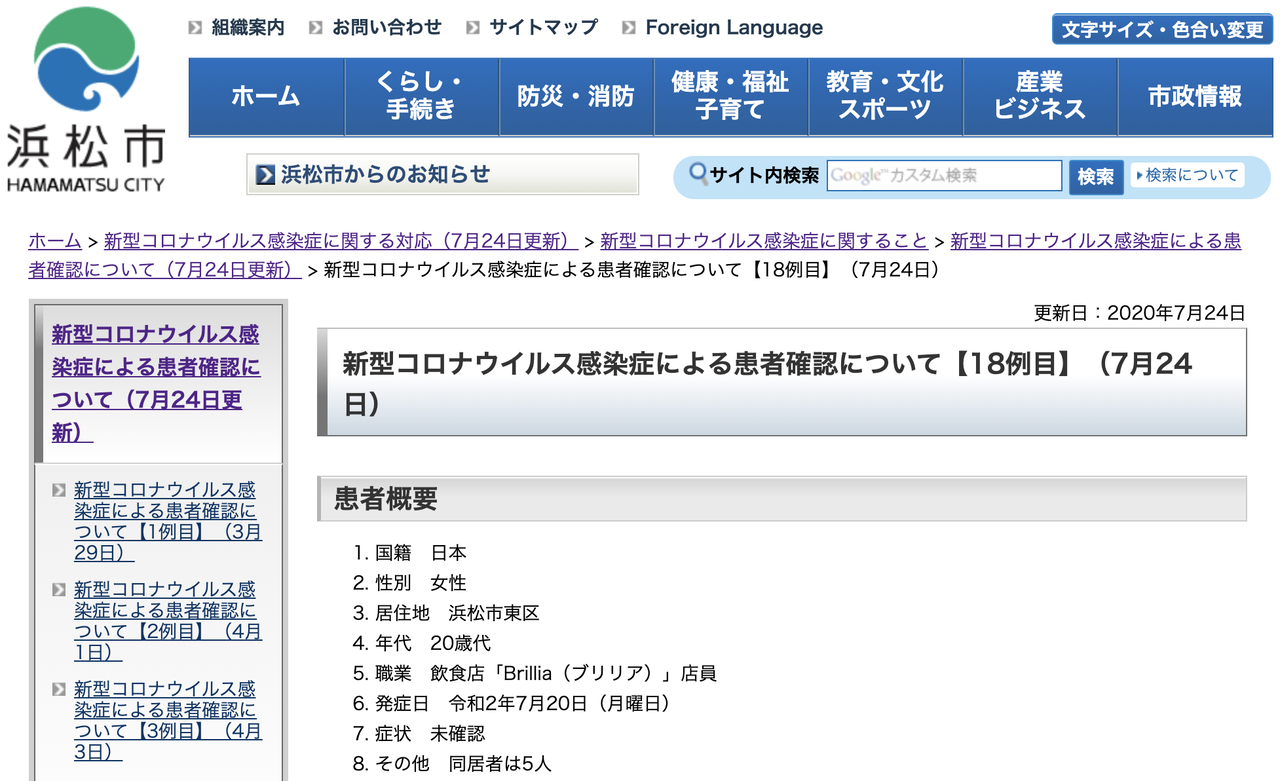Image resolution: width=1280 pixels, height=781 pixels.
Task: Open the 教育・文化 スポーツ navigation tab
Action: (x=885, y=97)
